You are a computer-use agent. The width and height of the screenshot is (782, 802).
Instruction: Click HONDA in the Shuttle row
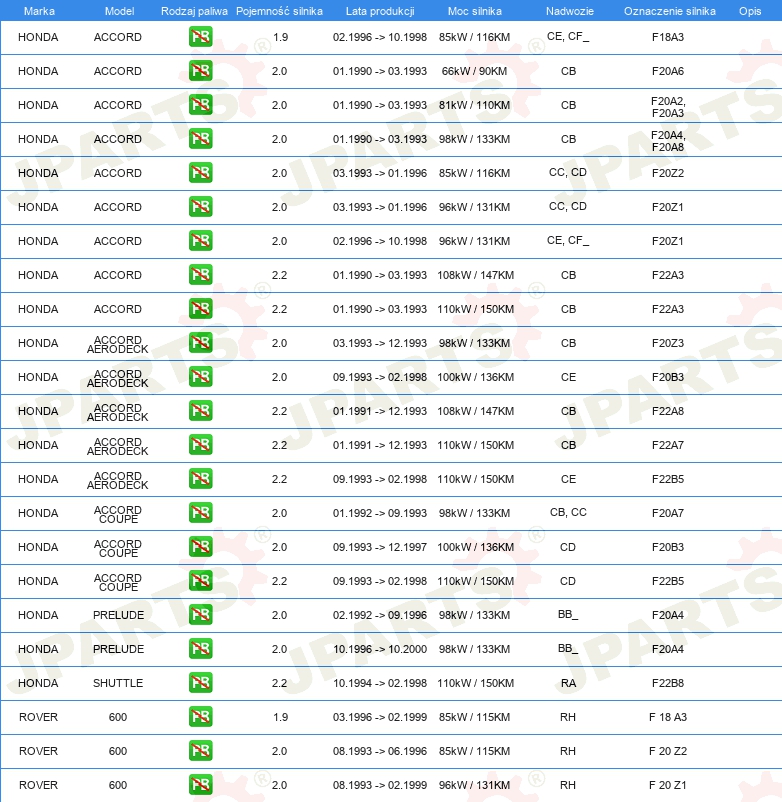38,683
